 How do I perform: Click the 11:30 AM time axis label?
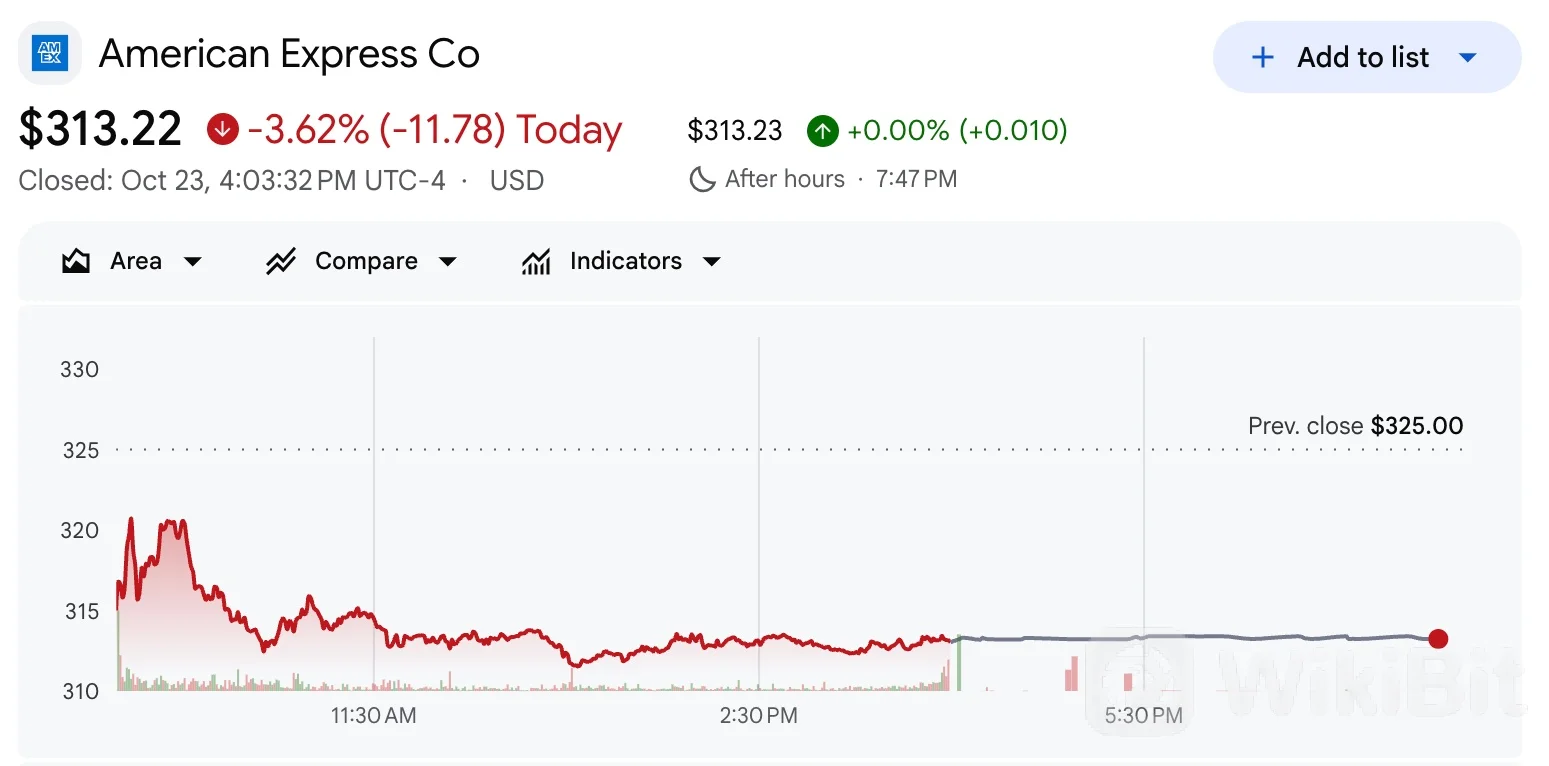[374, 716]
